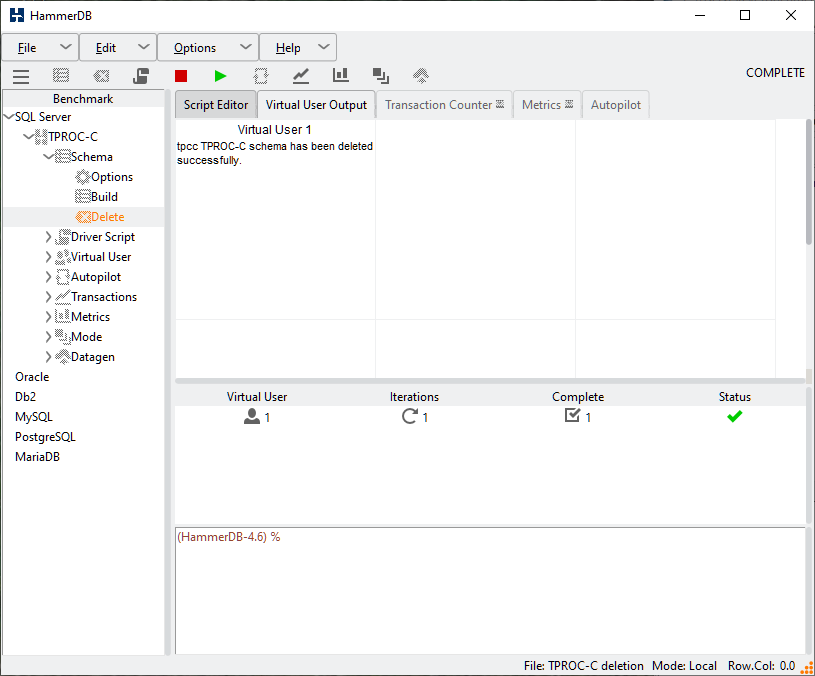Click the virtual user person icon

pos(252,417)
